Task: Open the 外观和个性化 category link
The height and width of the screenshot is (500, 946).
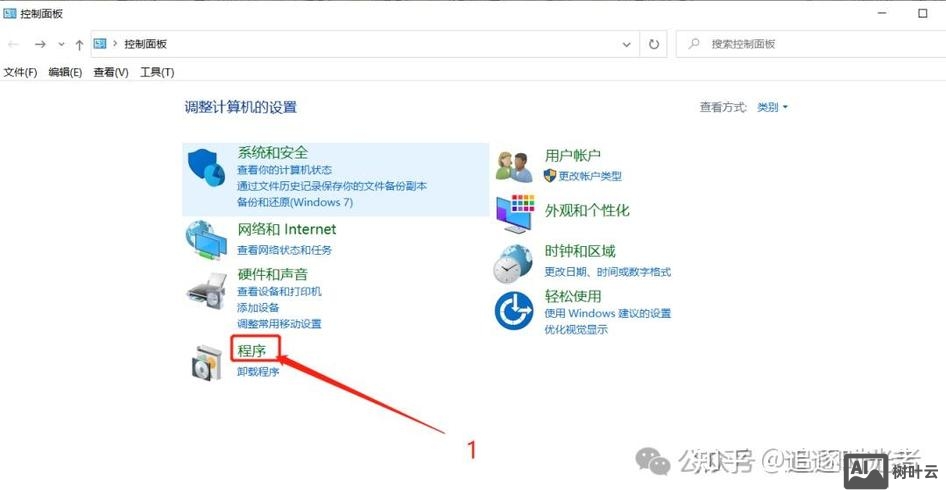Action: point(587,210)
